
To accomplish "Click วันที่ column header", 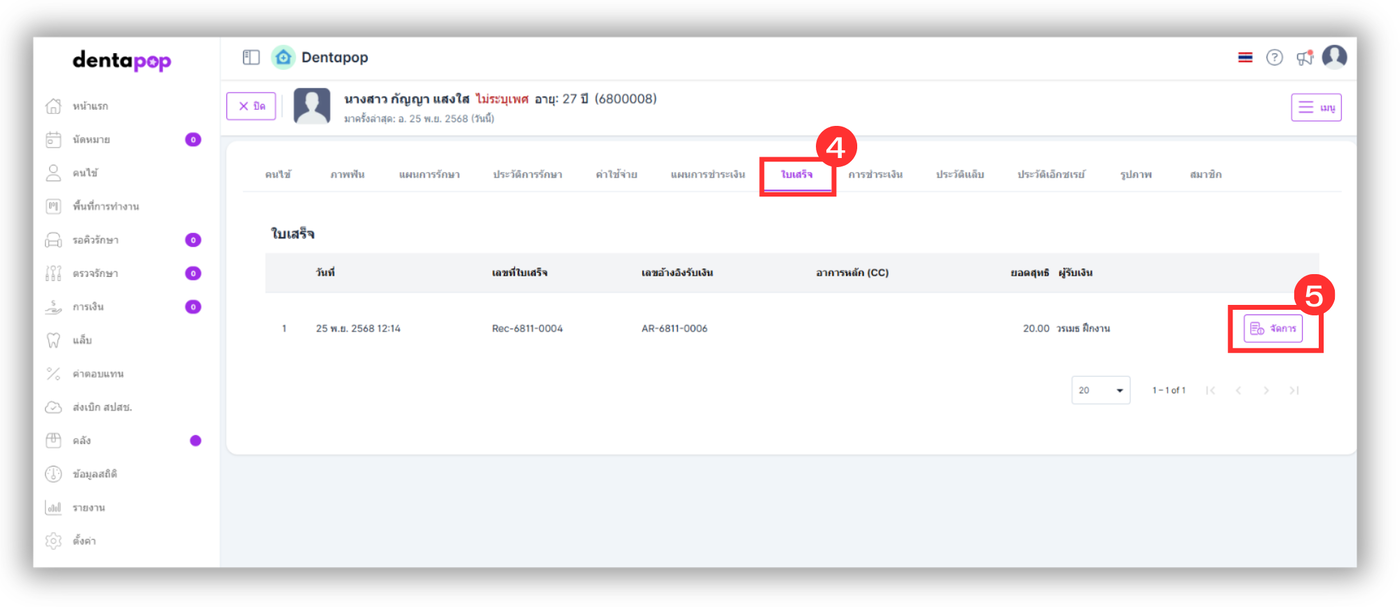I will pos(325,273).
